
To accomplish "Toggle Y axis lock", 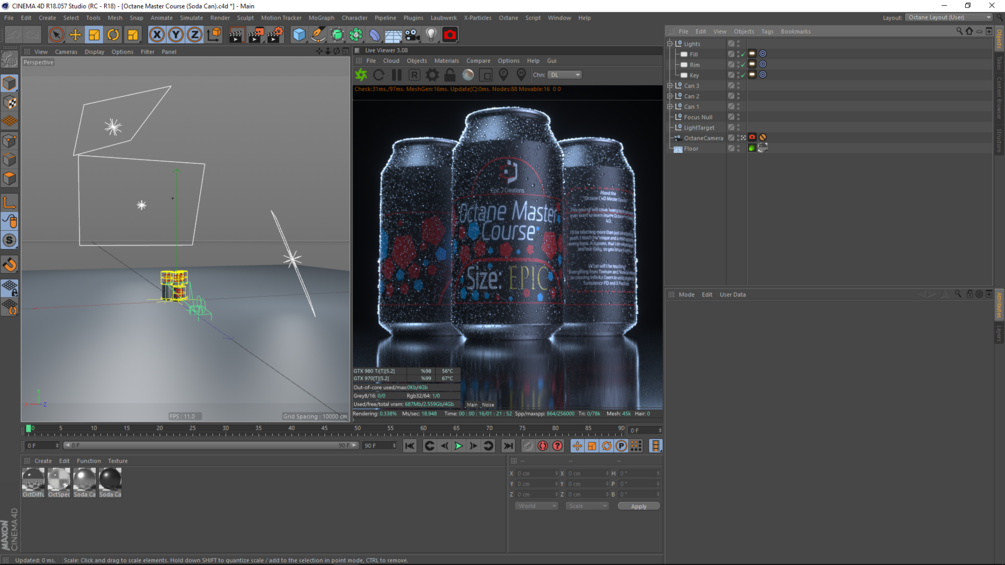I will 176,35.
